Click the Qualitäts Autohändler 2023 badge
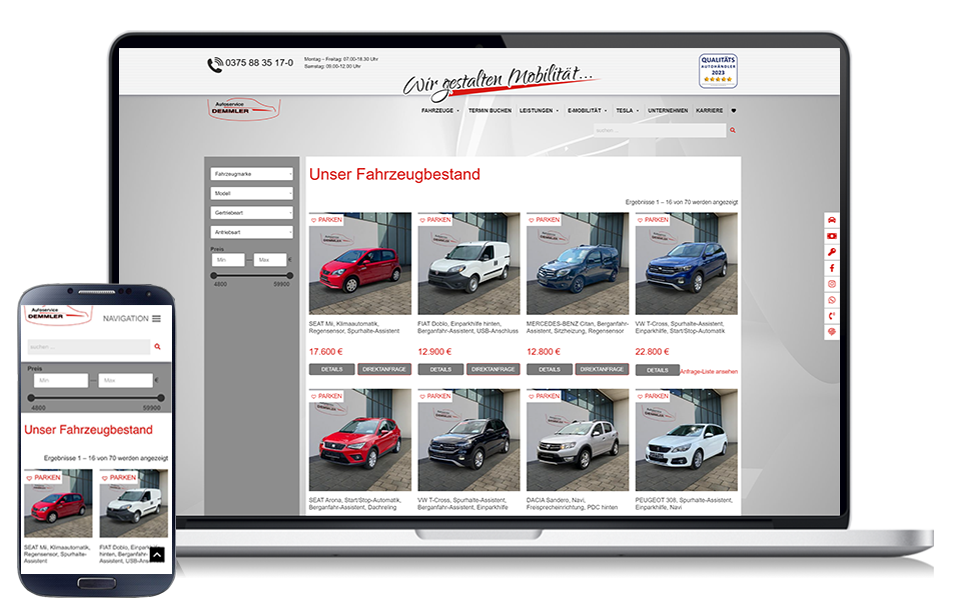The width and height of the screenshot is (957, 608). [718, 71]
